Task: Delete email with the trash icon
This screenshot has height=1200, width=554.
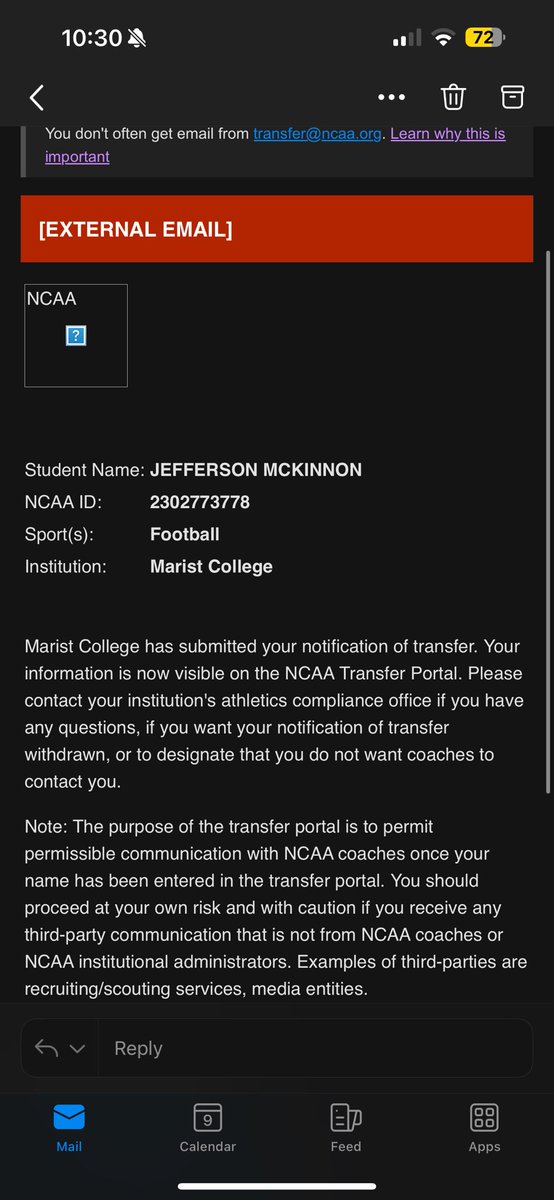Action: coord(453,96)
